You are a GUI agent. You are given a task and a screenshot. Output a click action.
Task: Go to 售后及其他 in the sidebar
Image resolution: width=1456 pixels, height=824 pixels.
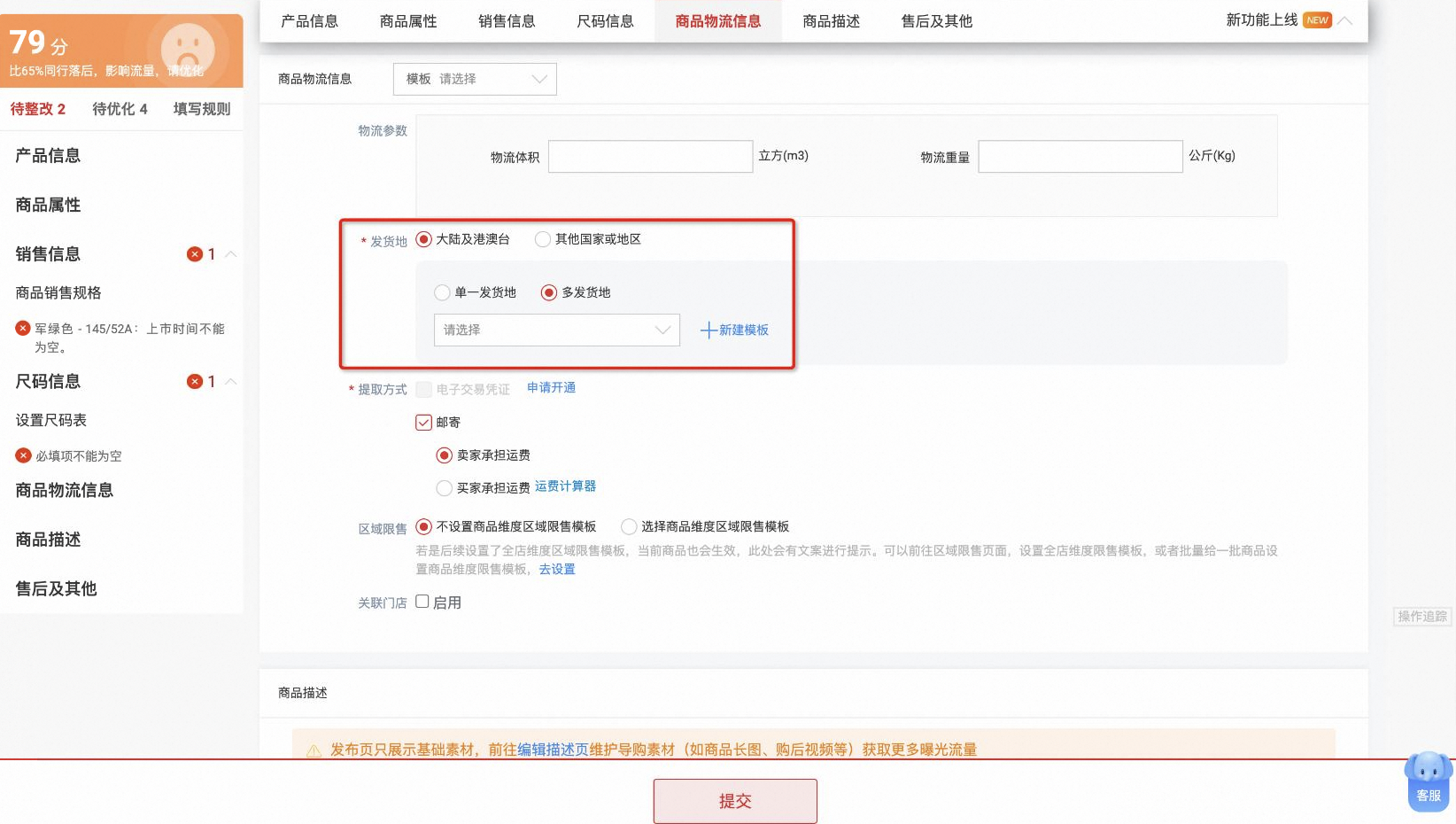coord(56,589)
